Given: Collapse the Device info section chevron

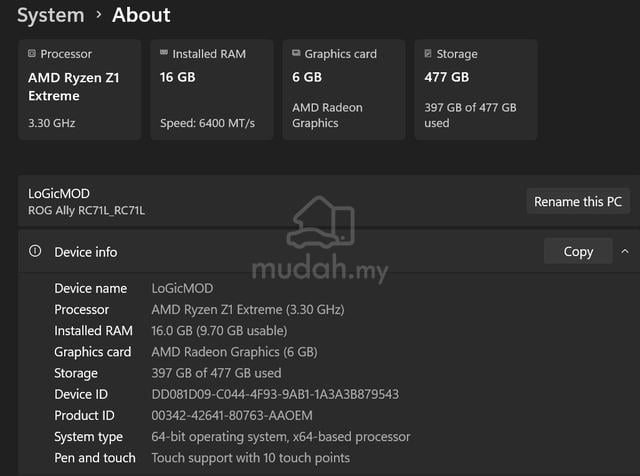Looking at the screenshot, I should [x=625, y=251].
